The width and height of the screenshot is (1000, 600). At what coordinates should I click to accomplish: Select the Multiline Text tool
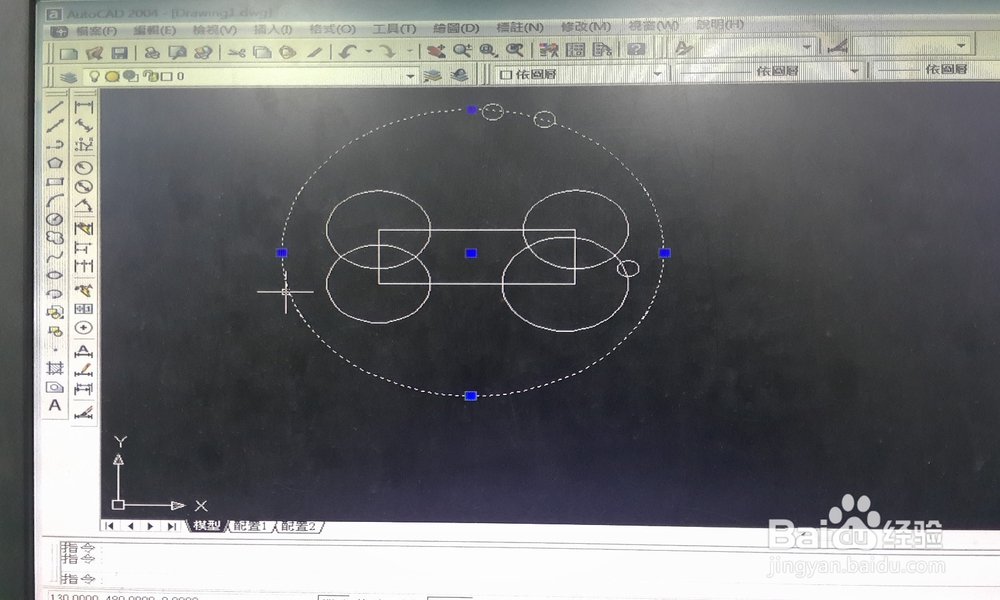pyautogui.click(x=55, y=406)
